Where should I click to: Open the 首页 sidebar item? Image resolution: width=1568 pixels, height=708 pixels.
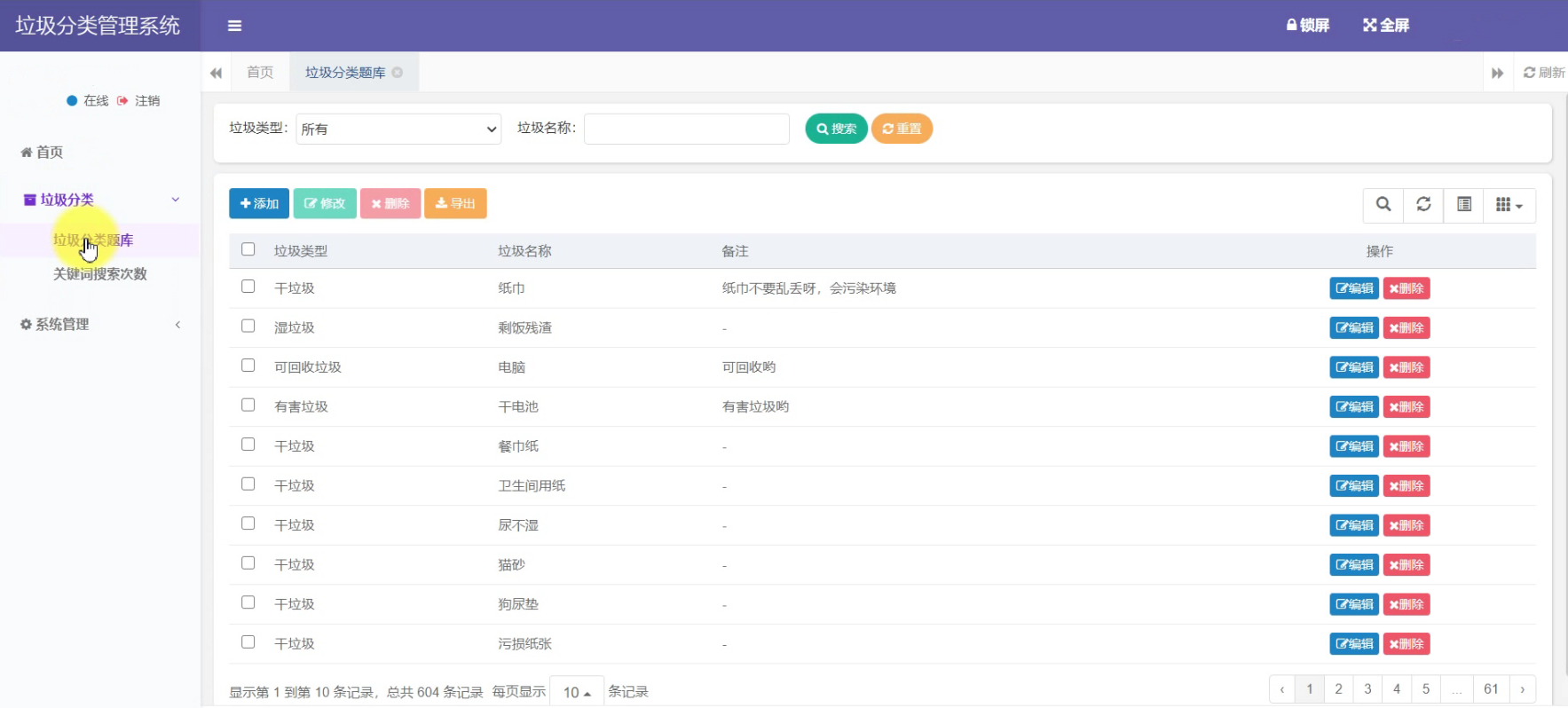[x=42, y=153]
